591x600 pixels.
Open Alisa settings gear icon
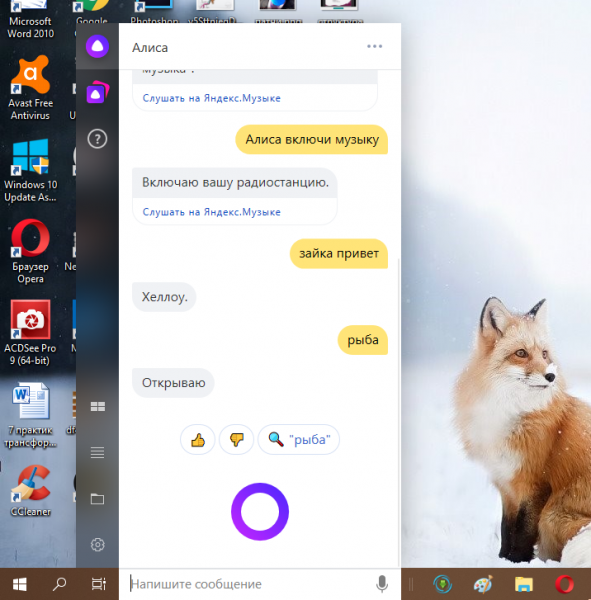[97, 545]
